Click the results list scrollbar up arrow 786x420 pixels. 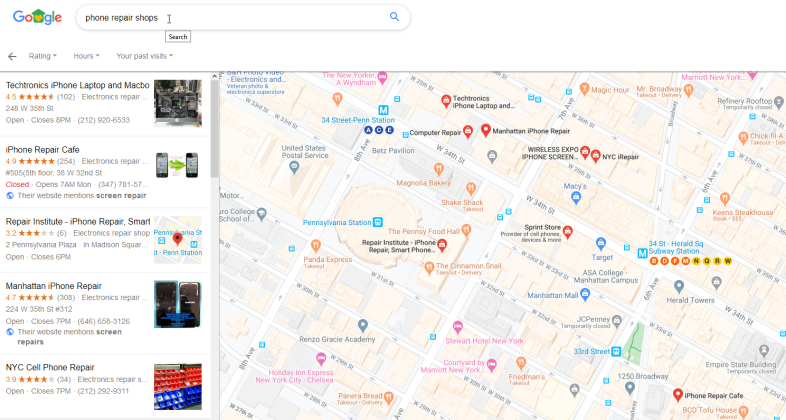[x=215, y=76]
